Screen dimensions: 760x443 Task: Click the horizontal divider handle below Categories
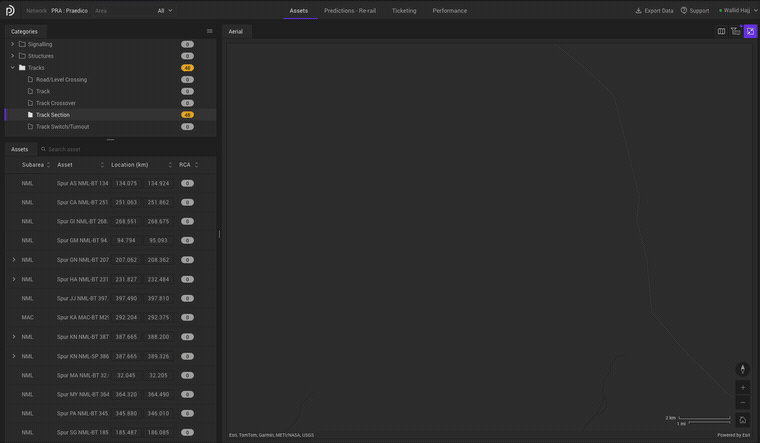(111, 140)
